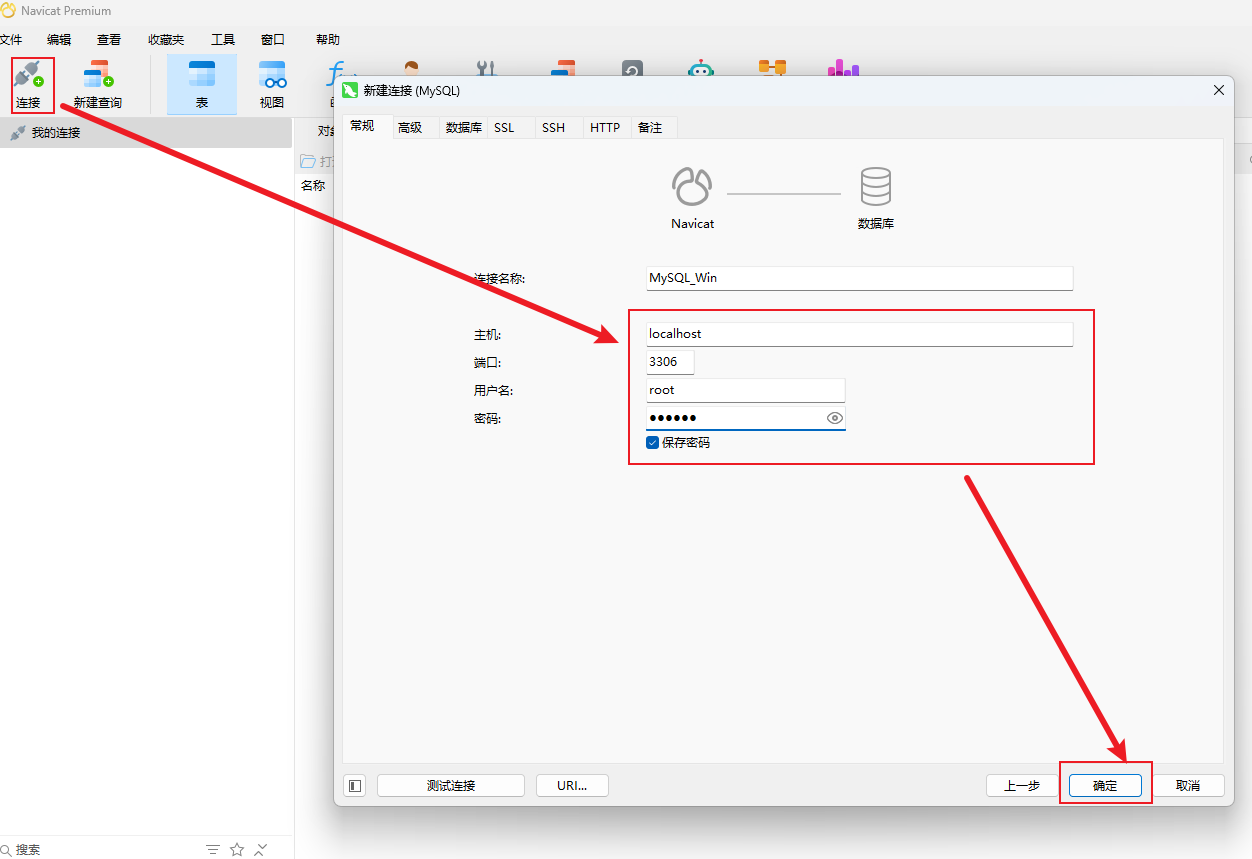This screenshot has width=1252, height=859.
Task: Click the 连接名称 field containing MySQL_Win
Action: (859, 278)
